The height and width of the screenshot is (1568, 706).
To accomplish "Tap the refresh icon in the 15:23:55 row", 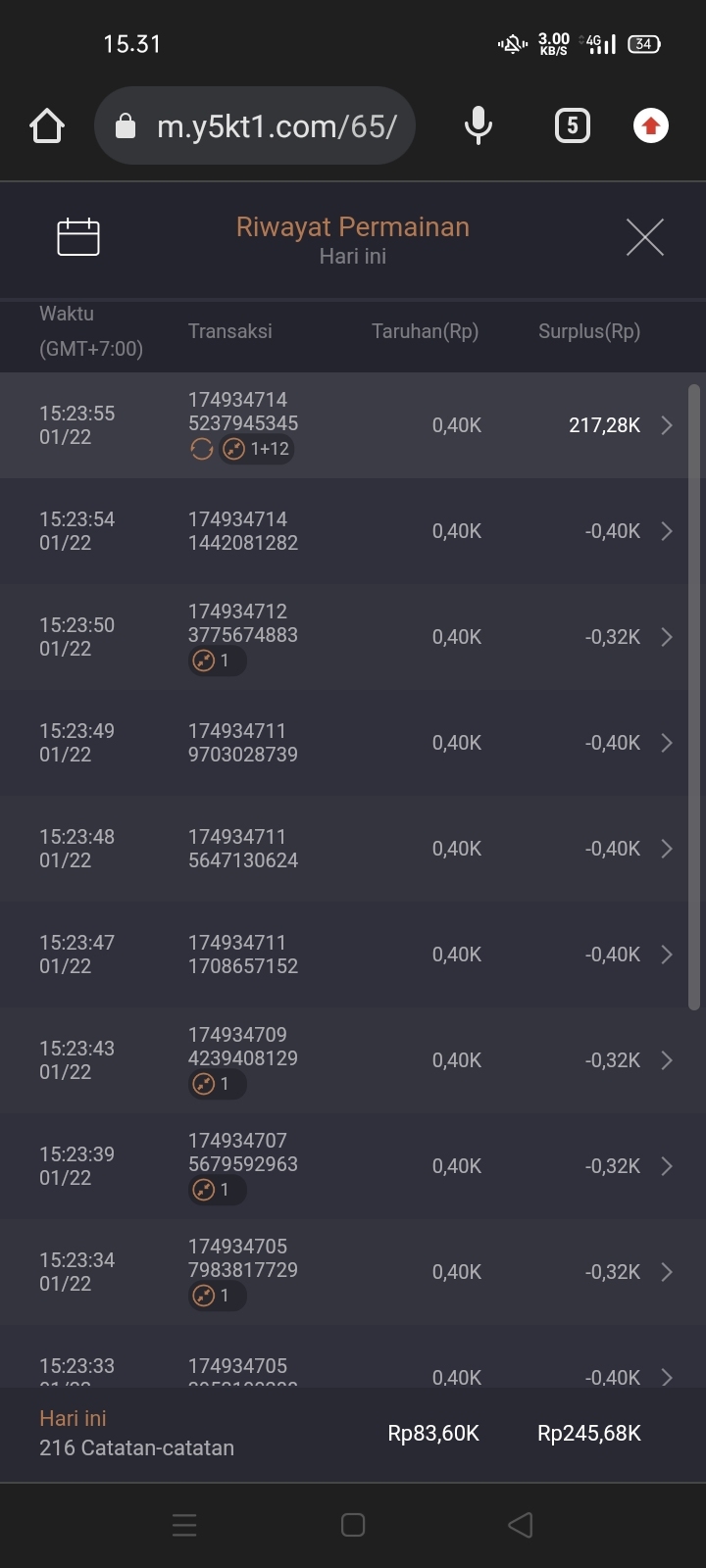I will (201, 449).
